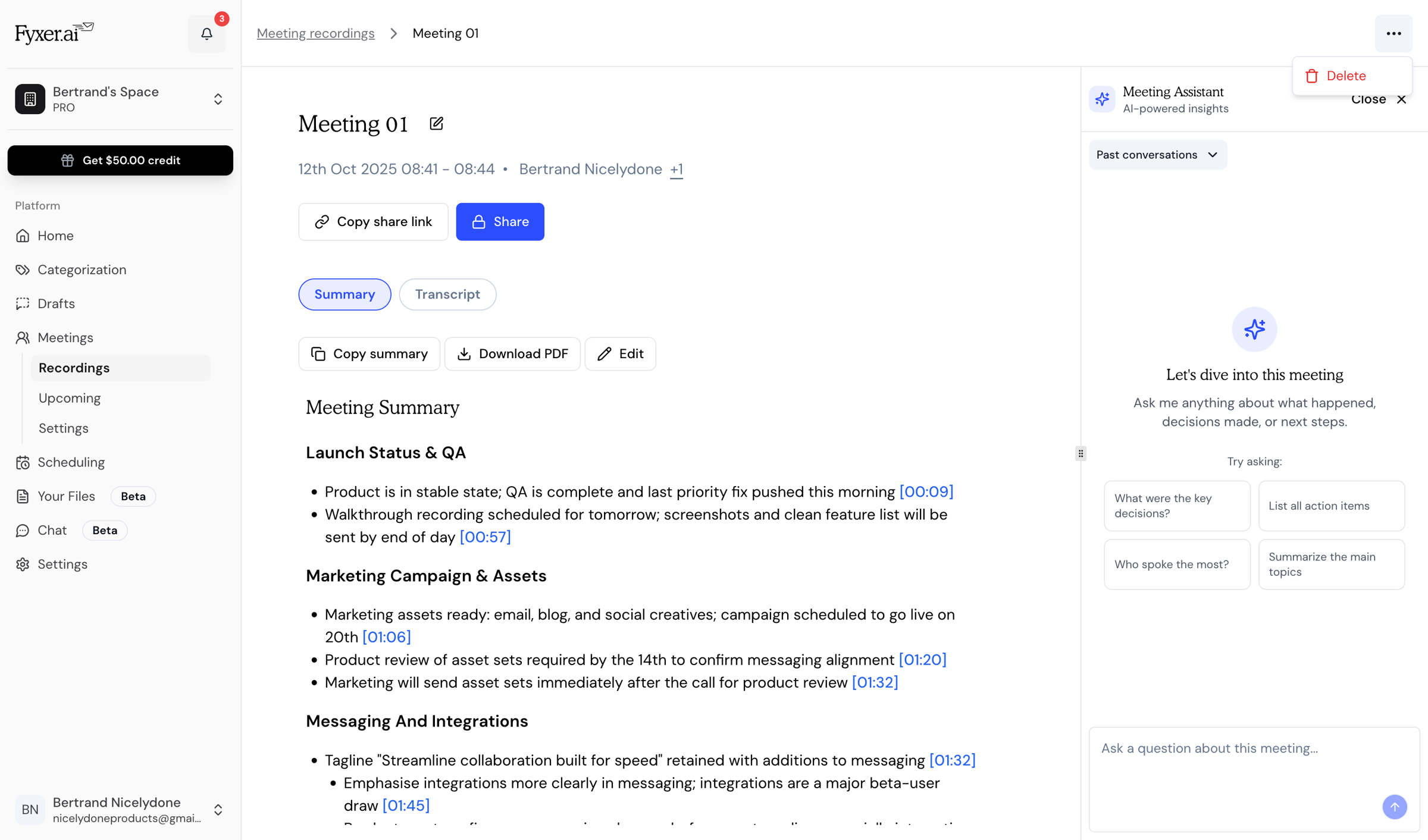Click the gift icon on the credit button

coord(67,160)
